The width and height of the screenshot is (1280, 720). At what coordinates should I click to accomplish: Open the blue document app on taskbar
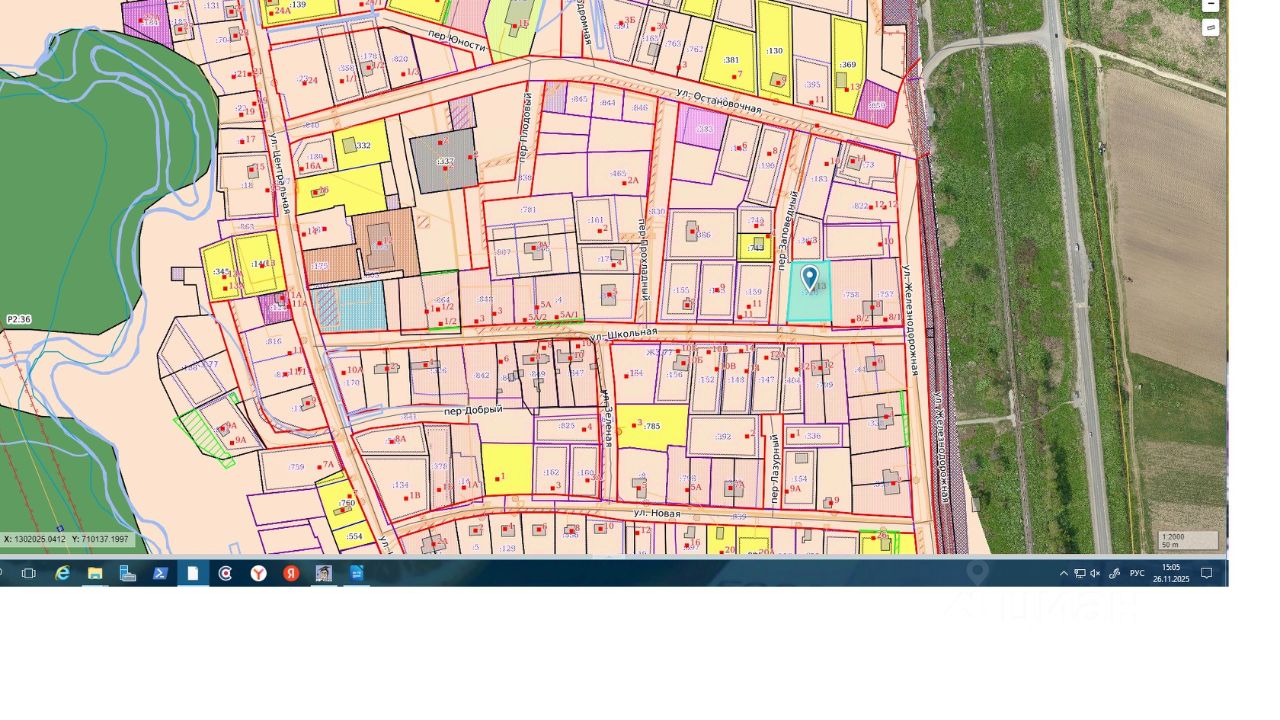[x=357, y=573]
